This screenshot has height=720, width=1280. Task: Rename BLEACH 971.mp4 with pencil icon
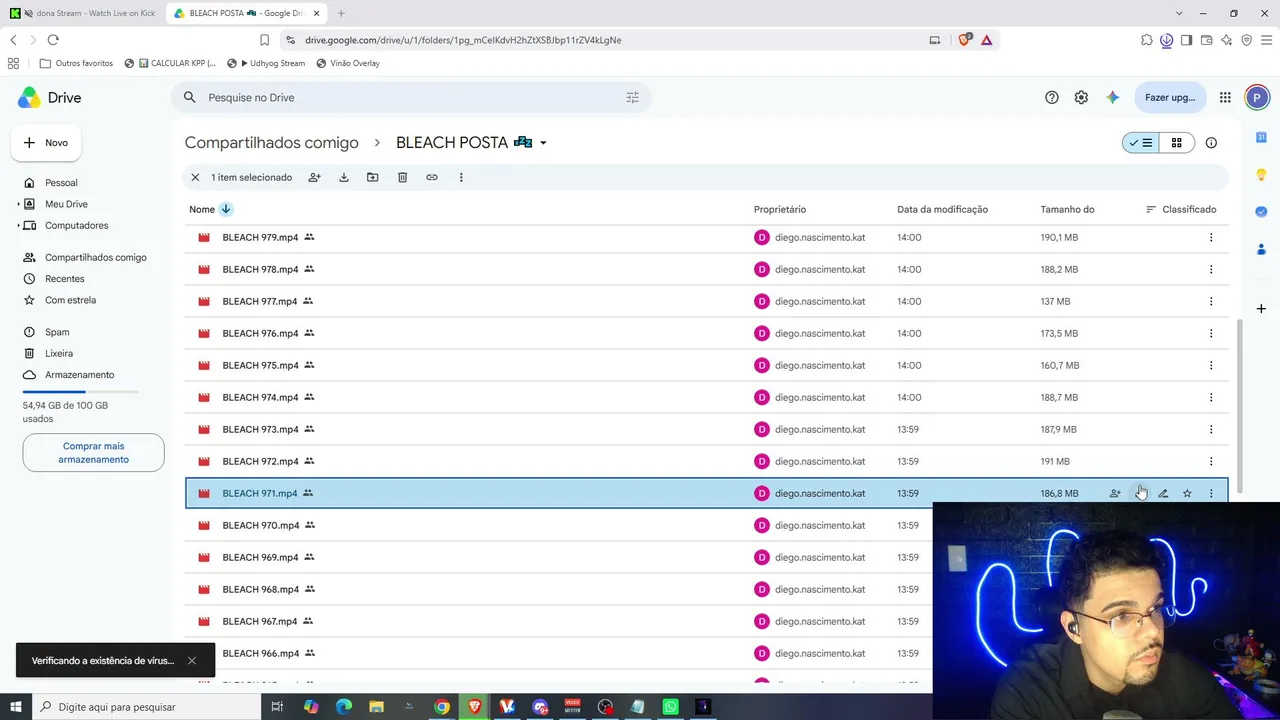(1163, 493)
